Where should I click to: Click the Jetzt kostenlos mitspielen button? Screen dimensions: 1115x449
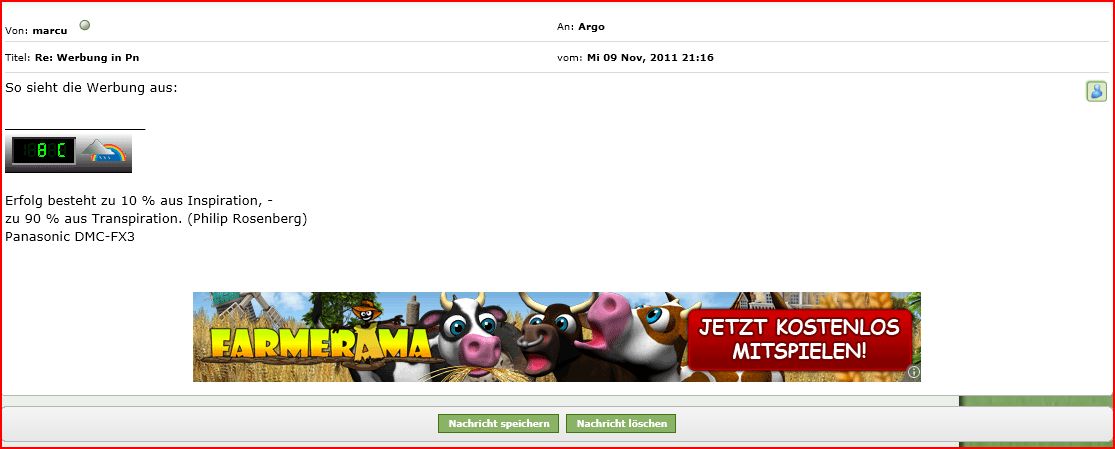799,339
